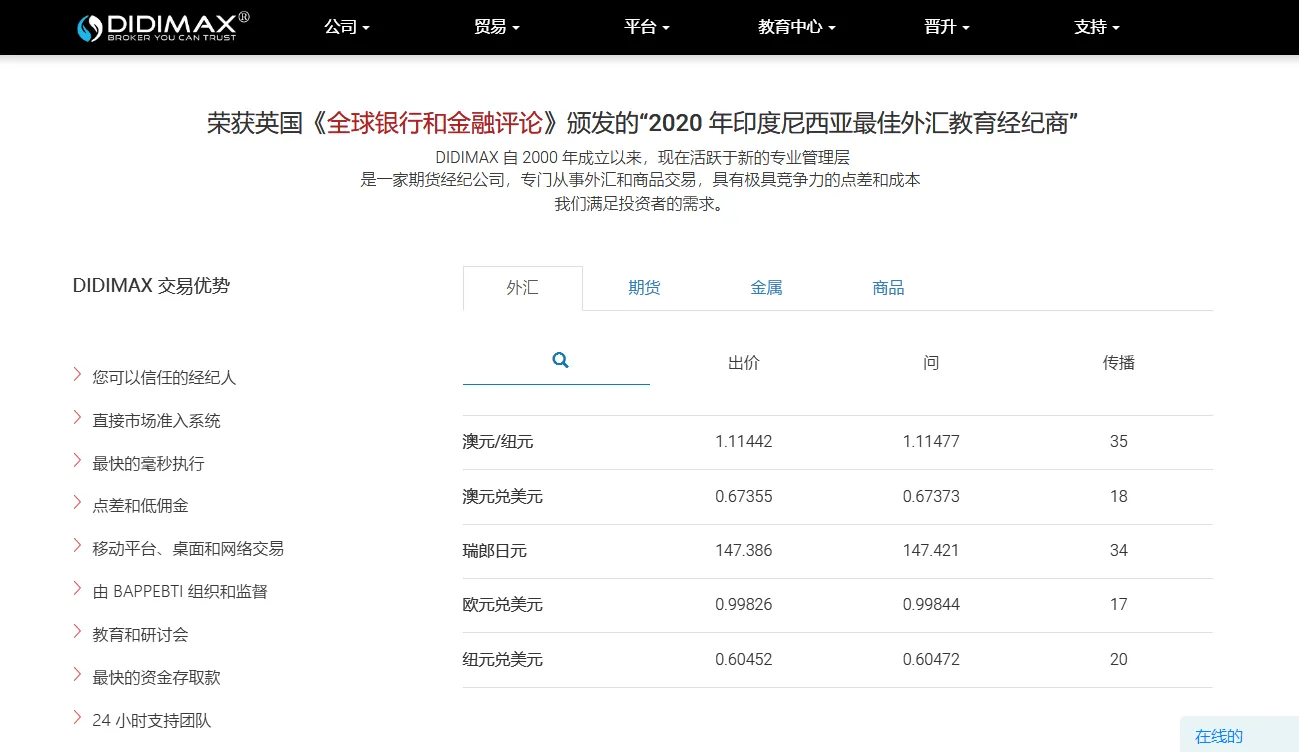Click 由 BAPPEBTI 组织和监督 item

(x=180, y=591)
